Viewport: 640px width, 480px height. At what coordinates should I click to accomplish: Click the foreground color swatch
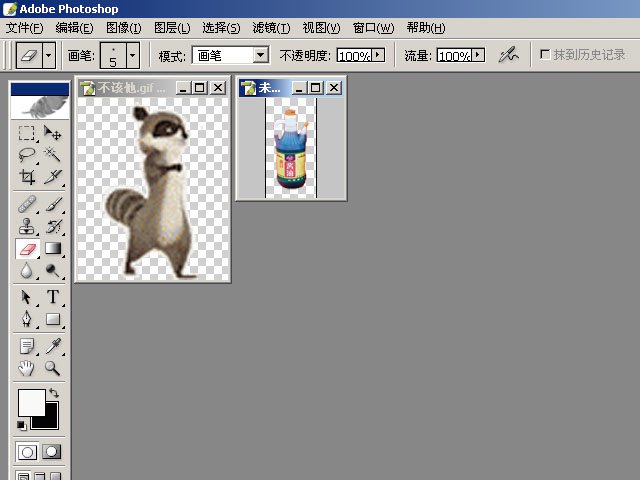click(x=31, y=402)
